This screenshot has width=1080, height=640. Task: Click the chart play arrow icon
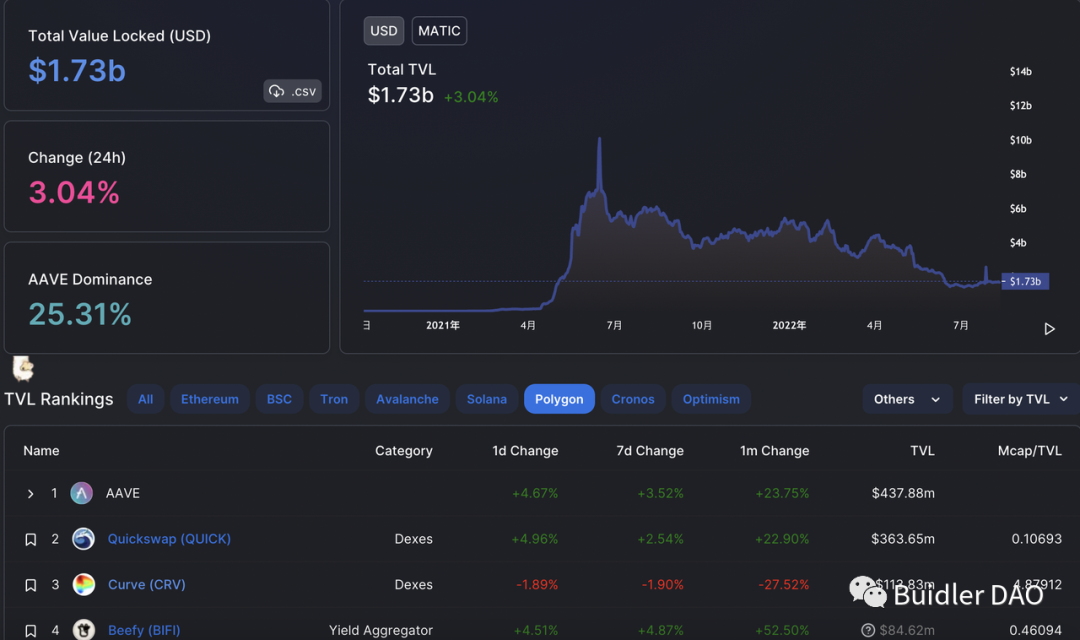point(1049,329)
